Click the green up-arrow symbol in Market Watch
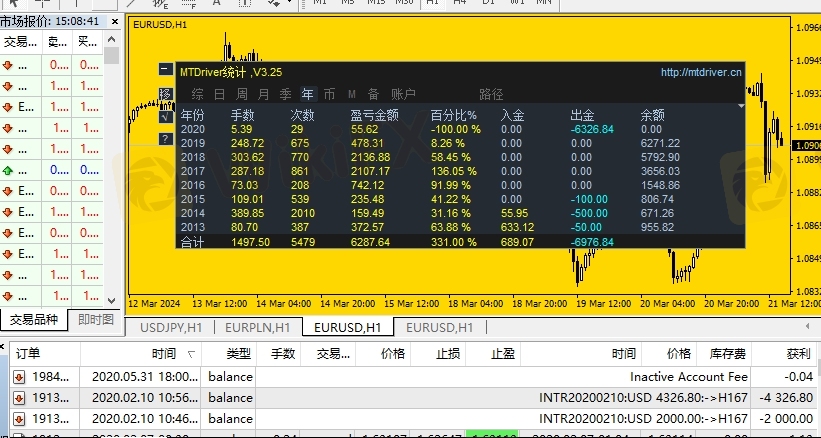 7,170
